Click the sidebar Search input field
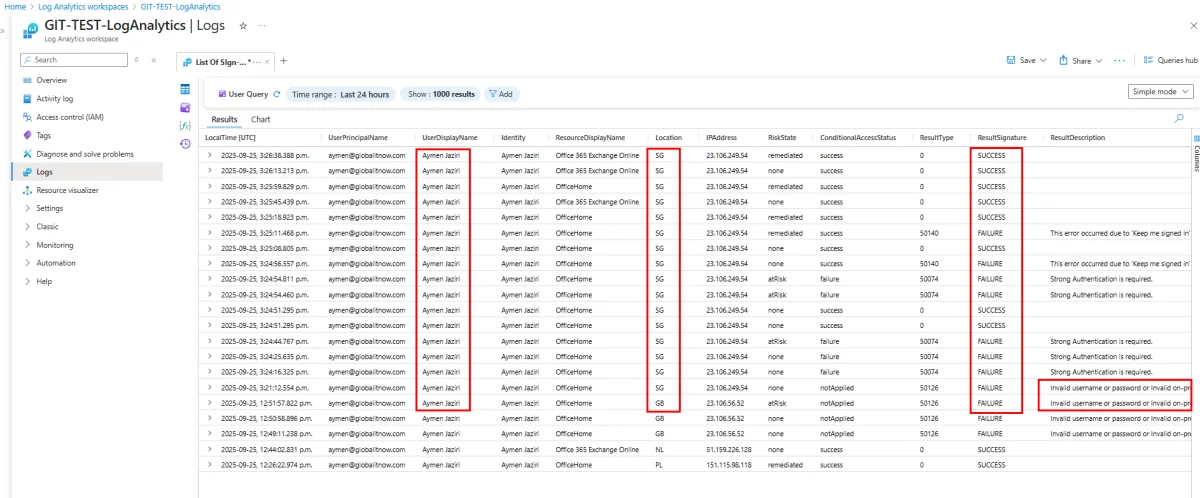The image size is (1200, 498). click(x=77, y=60)
